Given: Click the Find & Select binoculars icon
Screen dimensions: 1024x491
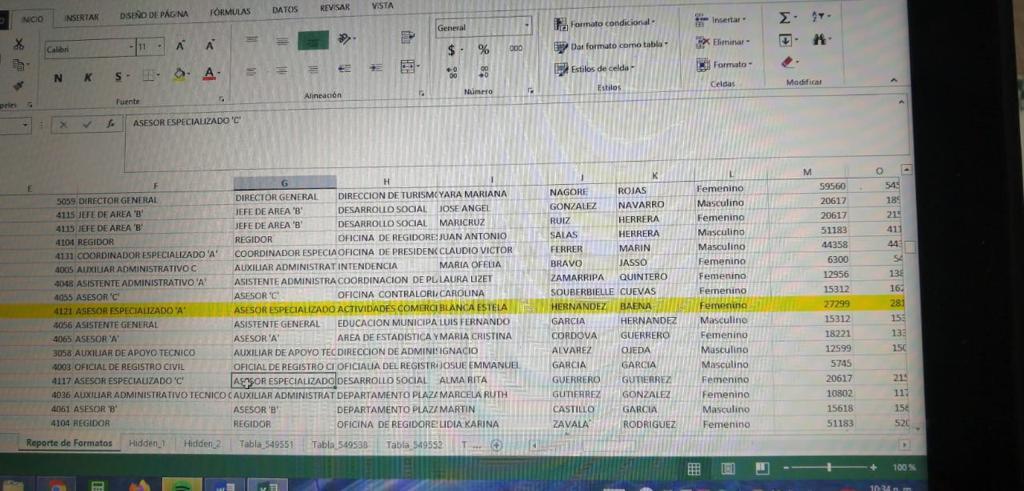Looking at the screenshot, I should (823, 41).
